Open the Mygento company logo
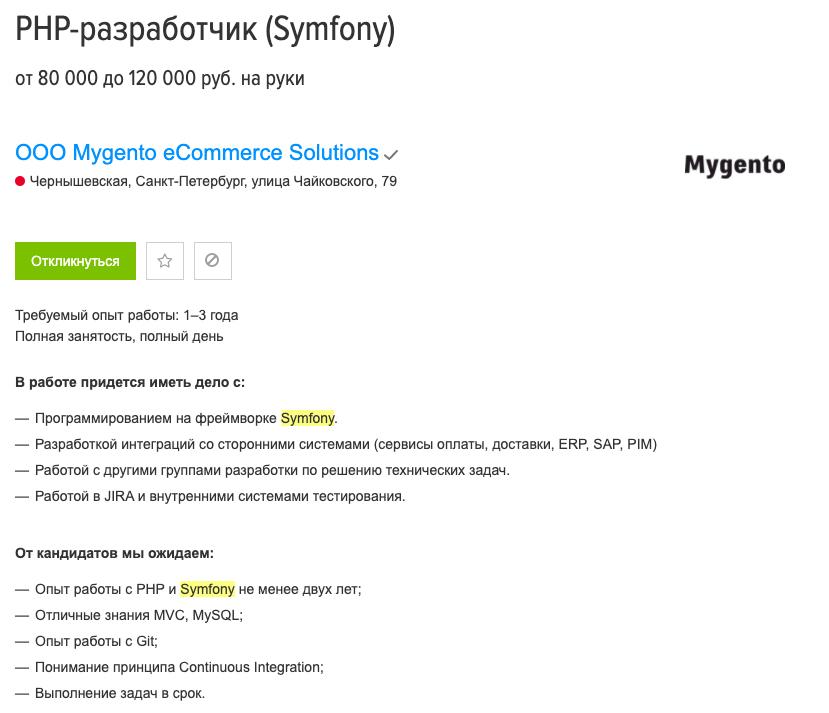The width and height of the screenshot is (829, 713). 734,166
